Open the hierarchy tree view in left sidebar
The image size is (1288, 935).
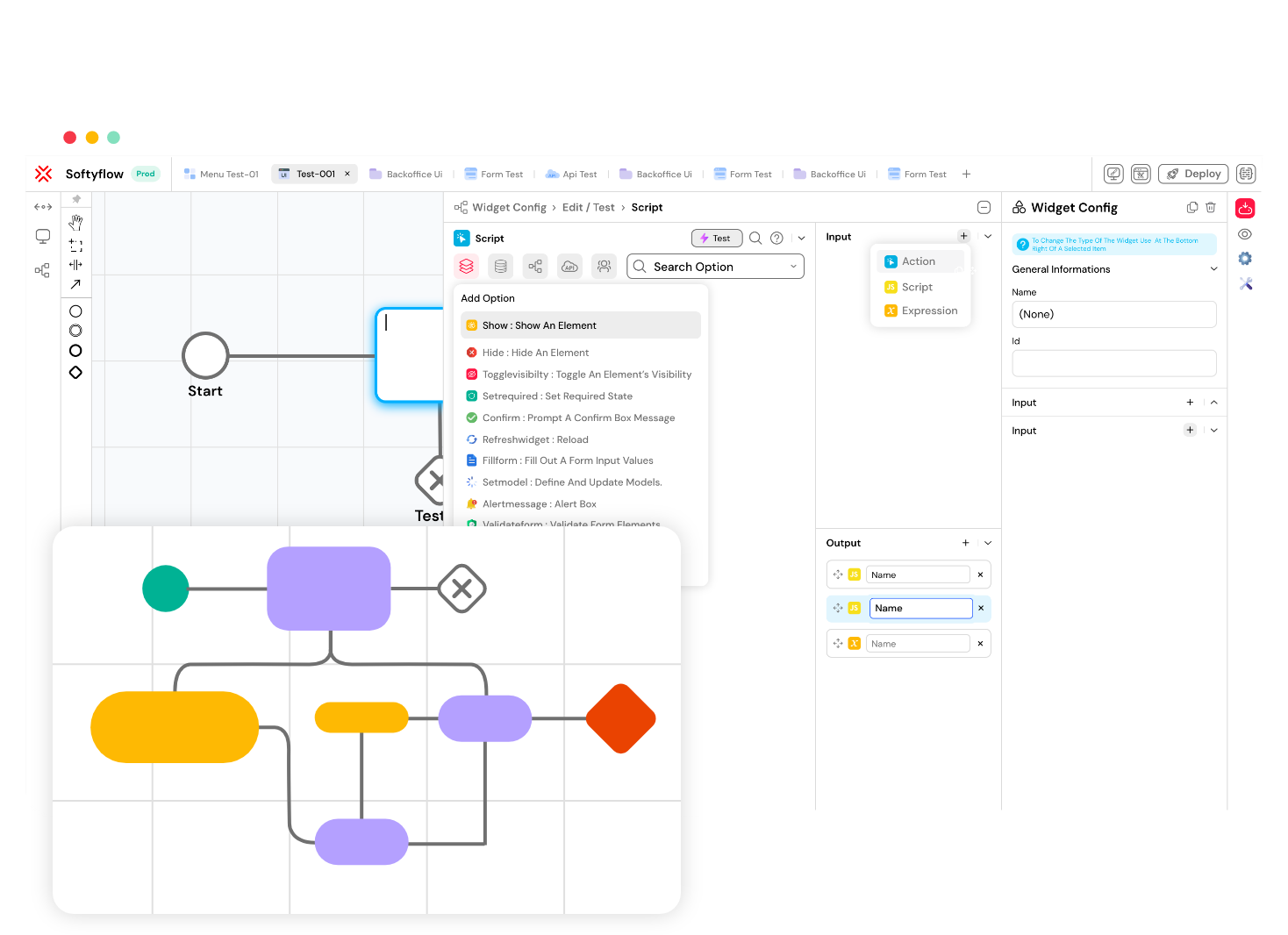(42, 270)
